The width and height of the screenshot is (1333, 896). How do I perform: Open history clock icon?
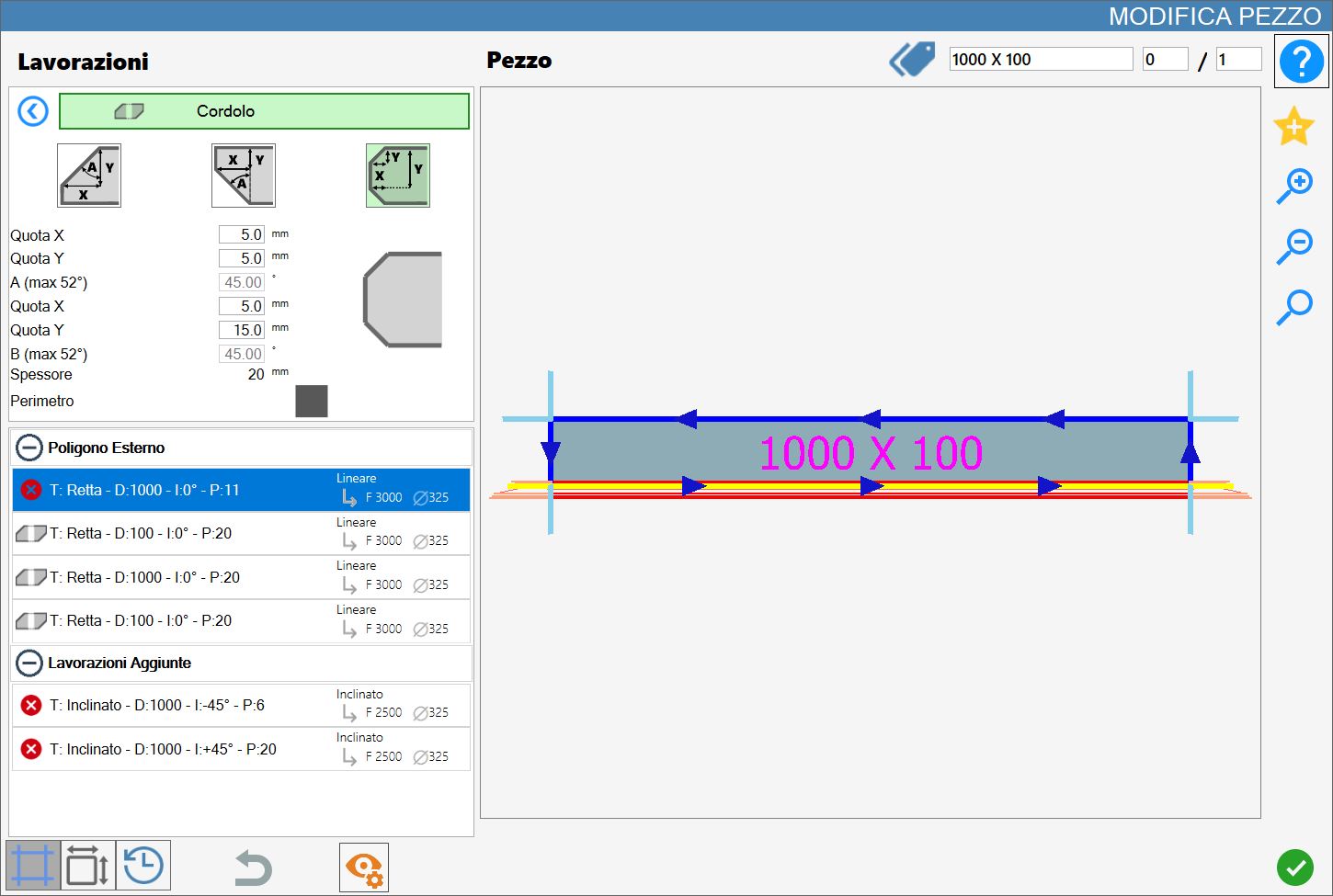tap(143, 866)
